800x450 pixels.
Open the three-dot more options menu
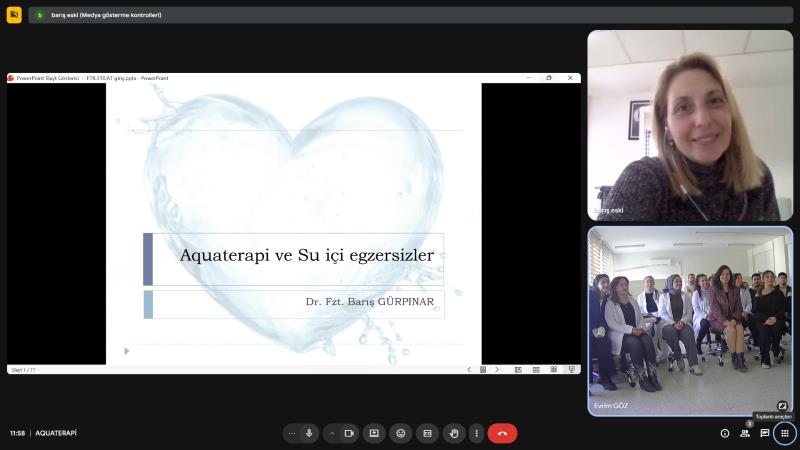click(x=476, y=433)
